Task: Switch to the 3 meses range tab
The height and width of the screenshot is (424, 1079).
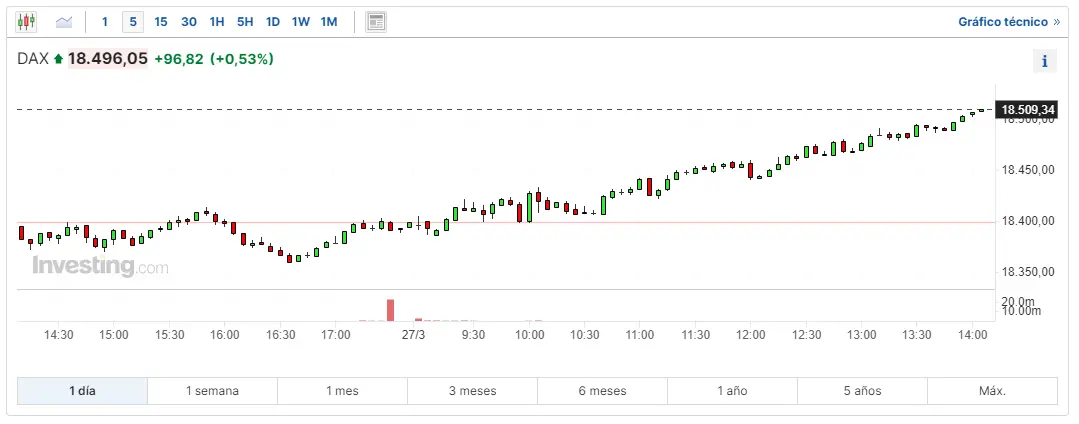Action: pyautogui.click(x=472, y=391)
